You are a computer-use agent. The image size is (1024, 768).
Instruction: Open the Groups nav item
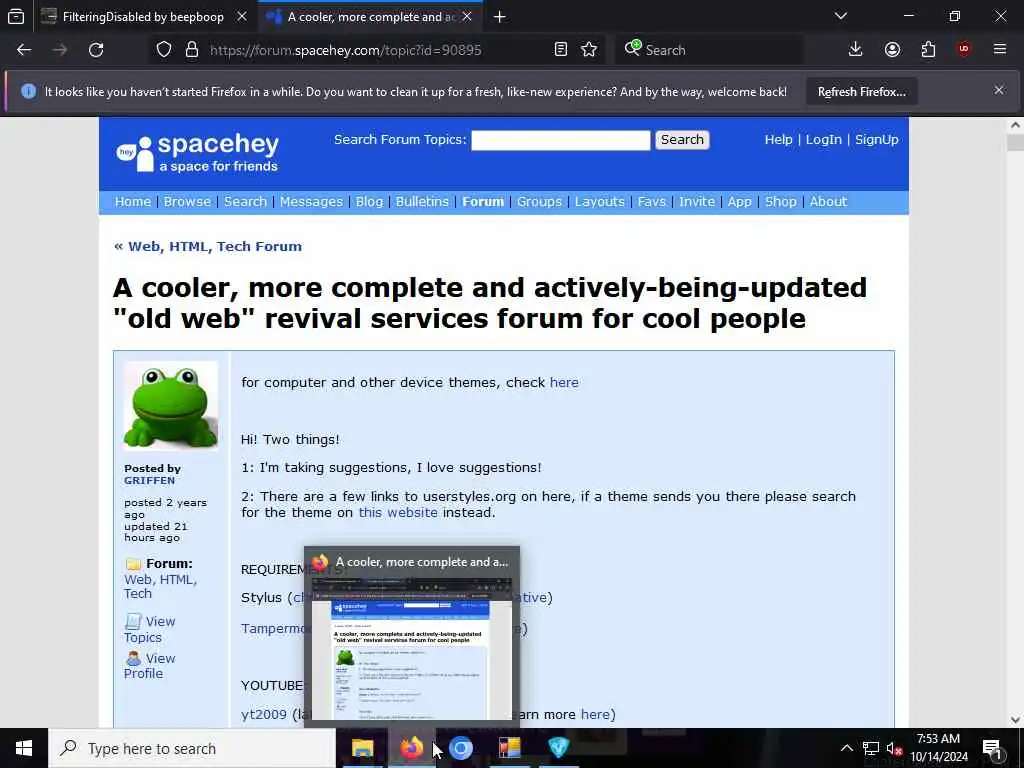(539, 202)
